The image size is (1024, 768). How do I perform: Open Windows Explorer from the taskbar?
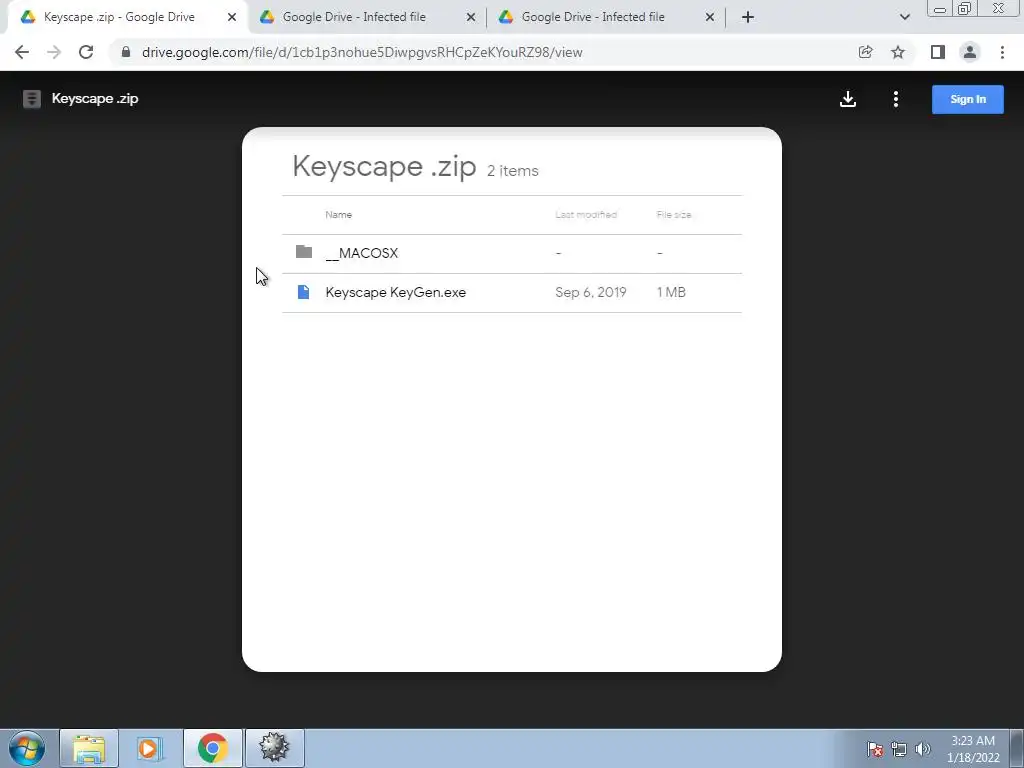click(89, 748)
